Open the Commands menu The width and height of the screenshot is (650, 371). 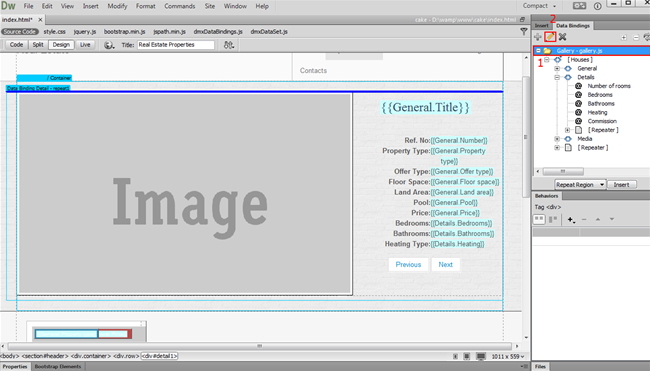[179, 6]
